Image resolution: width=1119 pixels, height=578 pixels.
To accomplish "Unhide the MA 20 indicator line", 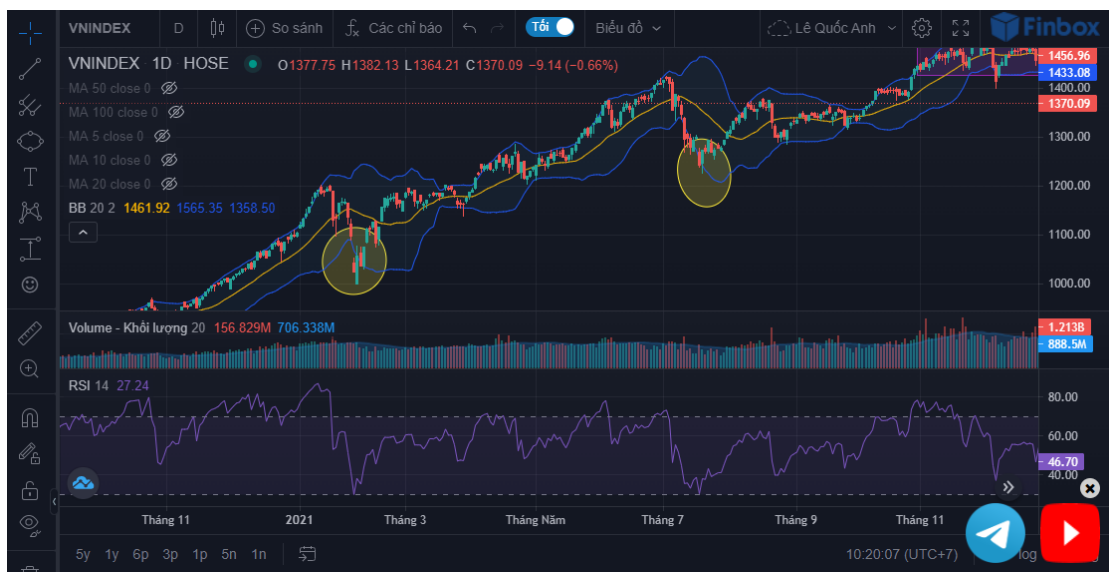I will (x=169, y=184).
